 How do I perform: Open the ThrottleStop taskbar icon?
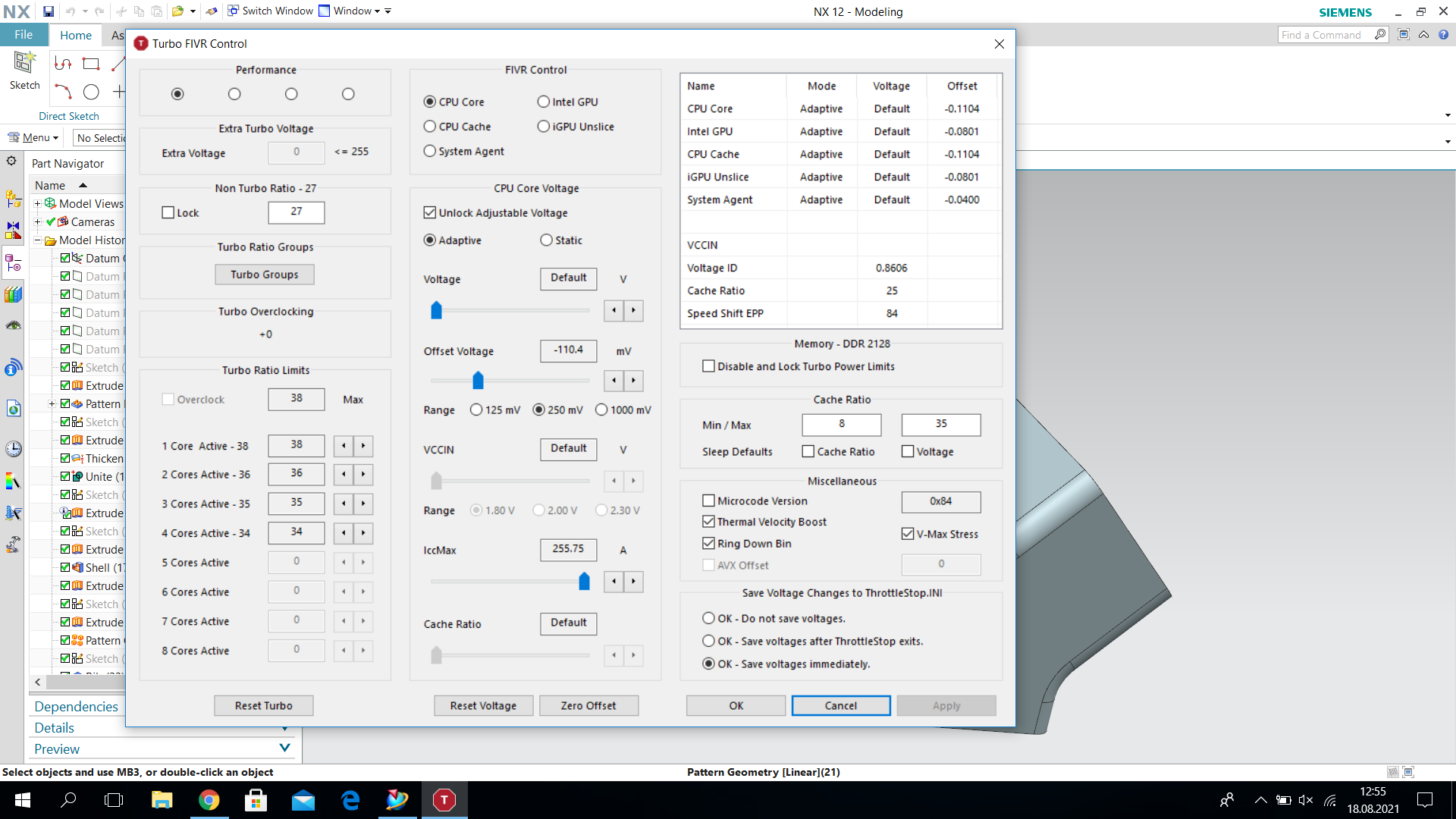pyautogui.click(x=444, y=800)
